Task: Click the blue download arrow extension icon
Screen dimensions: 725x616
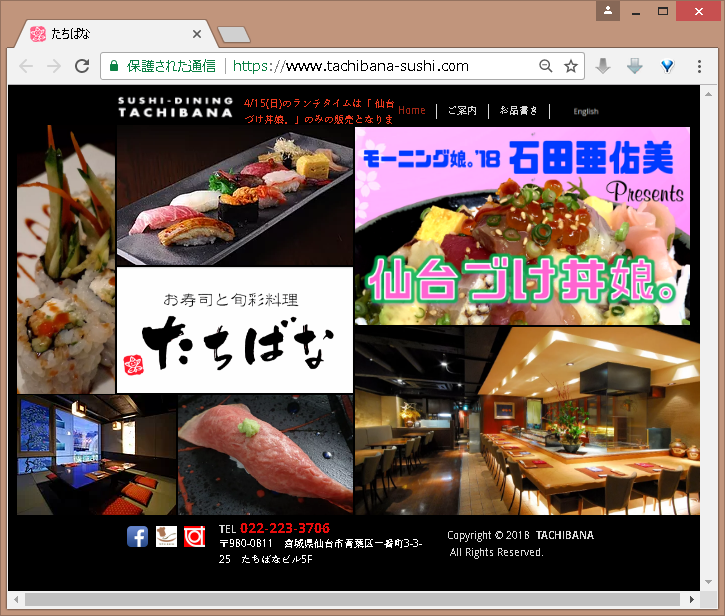Action: (x=635, y=66)
